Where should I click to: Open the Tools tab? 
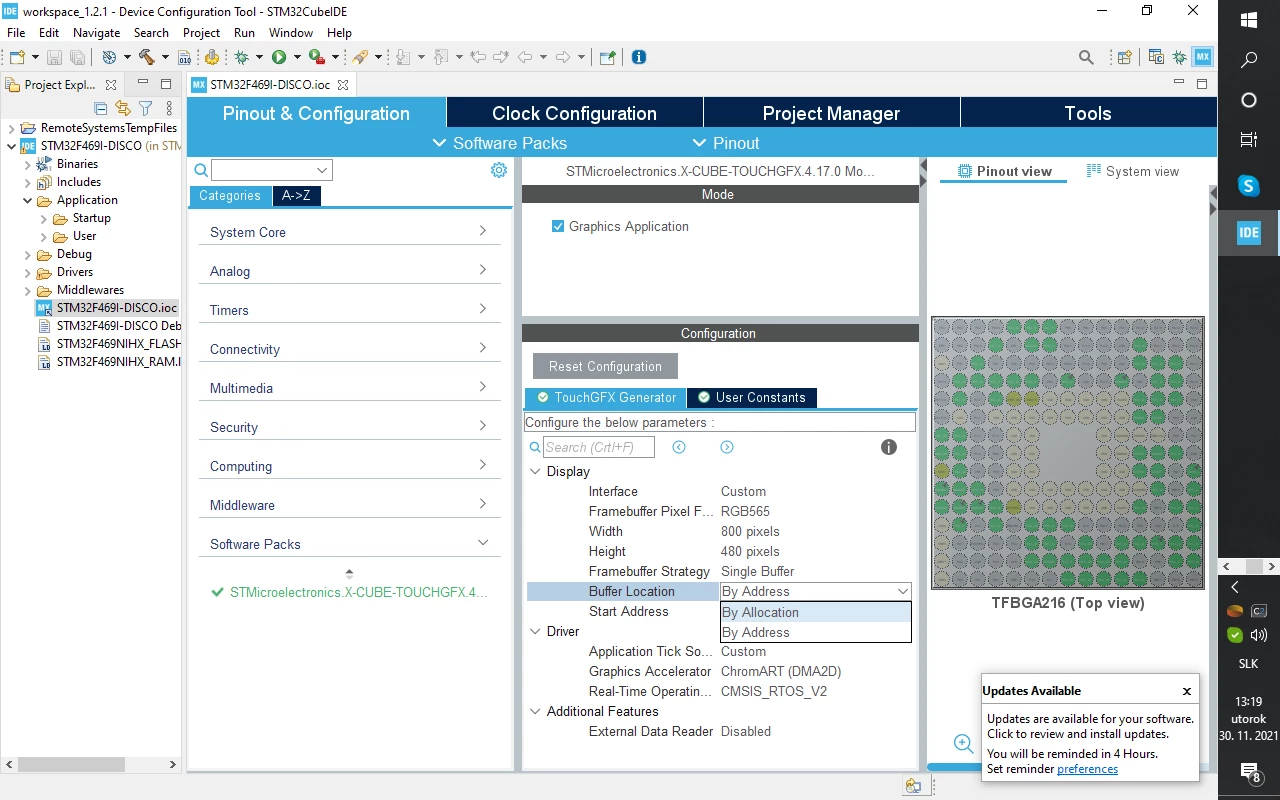1088,113
